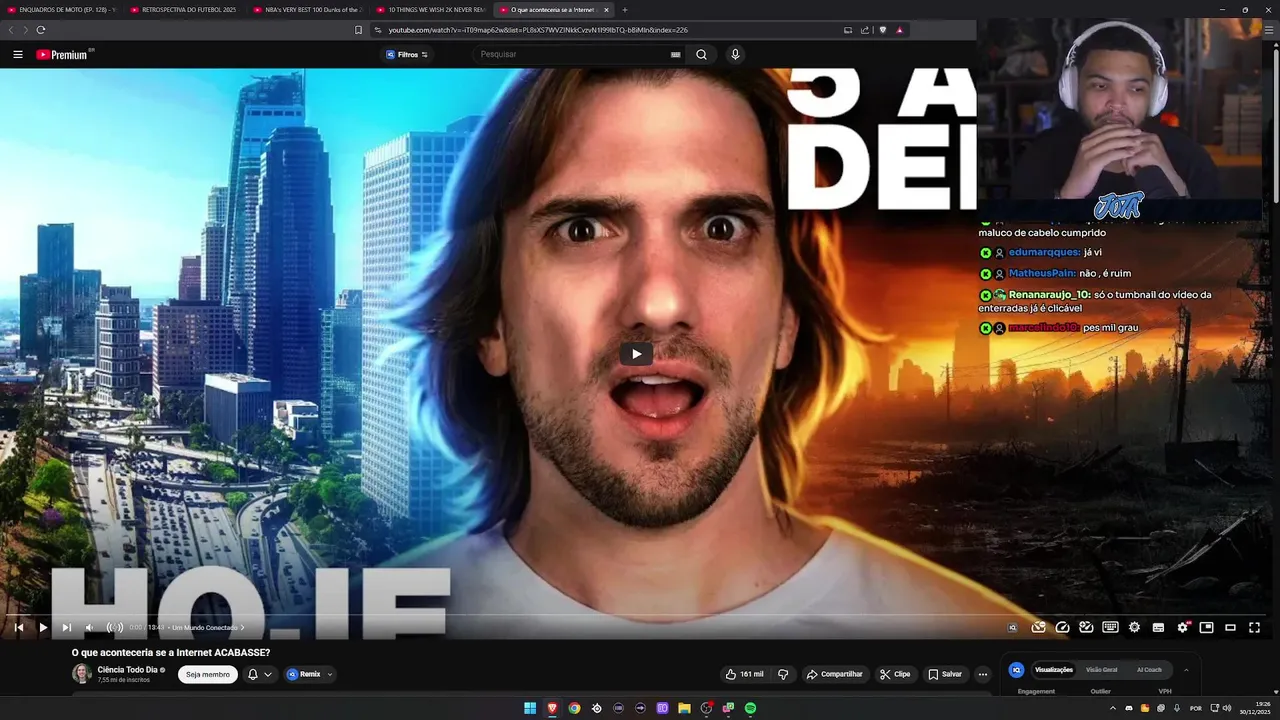Click the Seja membro button

click(x=208, y=674)
